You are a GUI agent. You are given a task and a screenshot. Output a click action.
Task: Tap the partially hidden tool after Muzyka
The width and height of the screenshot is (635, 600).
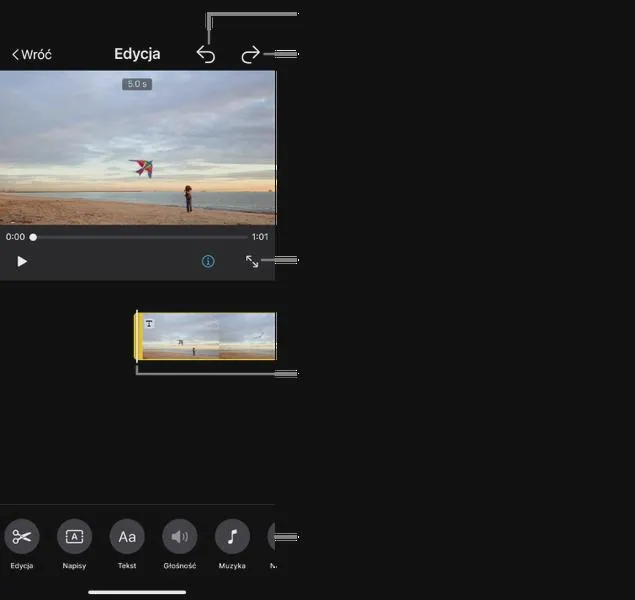pos(271,536)
